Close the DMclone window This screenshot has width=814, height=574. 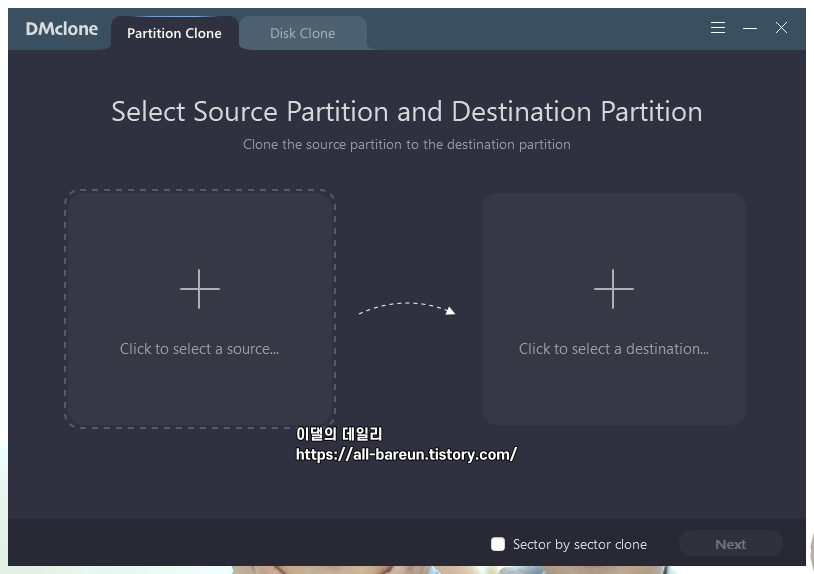pos(781,28)
